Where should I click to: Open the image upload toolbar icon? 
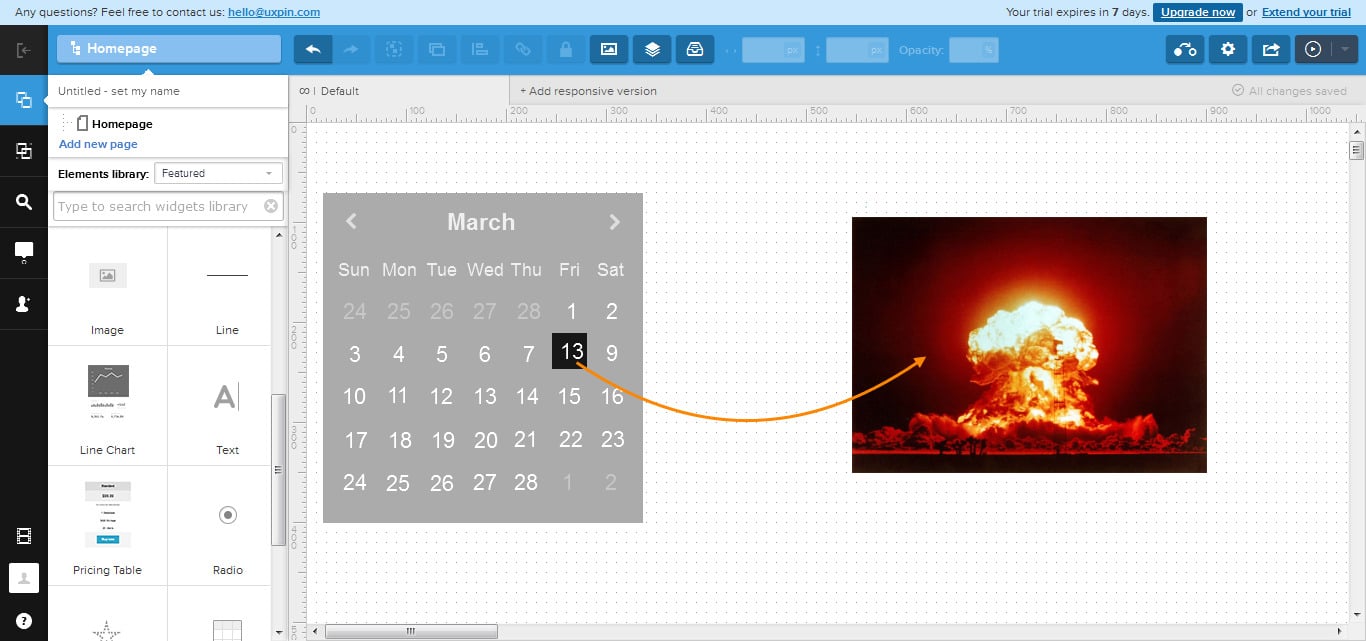click(609, 49)
